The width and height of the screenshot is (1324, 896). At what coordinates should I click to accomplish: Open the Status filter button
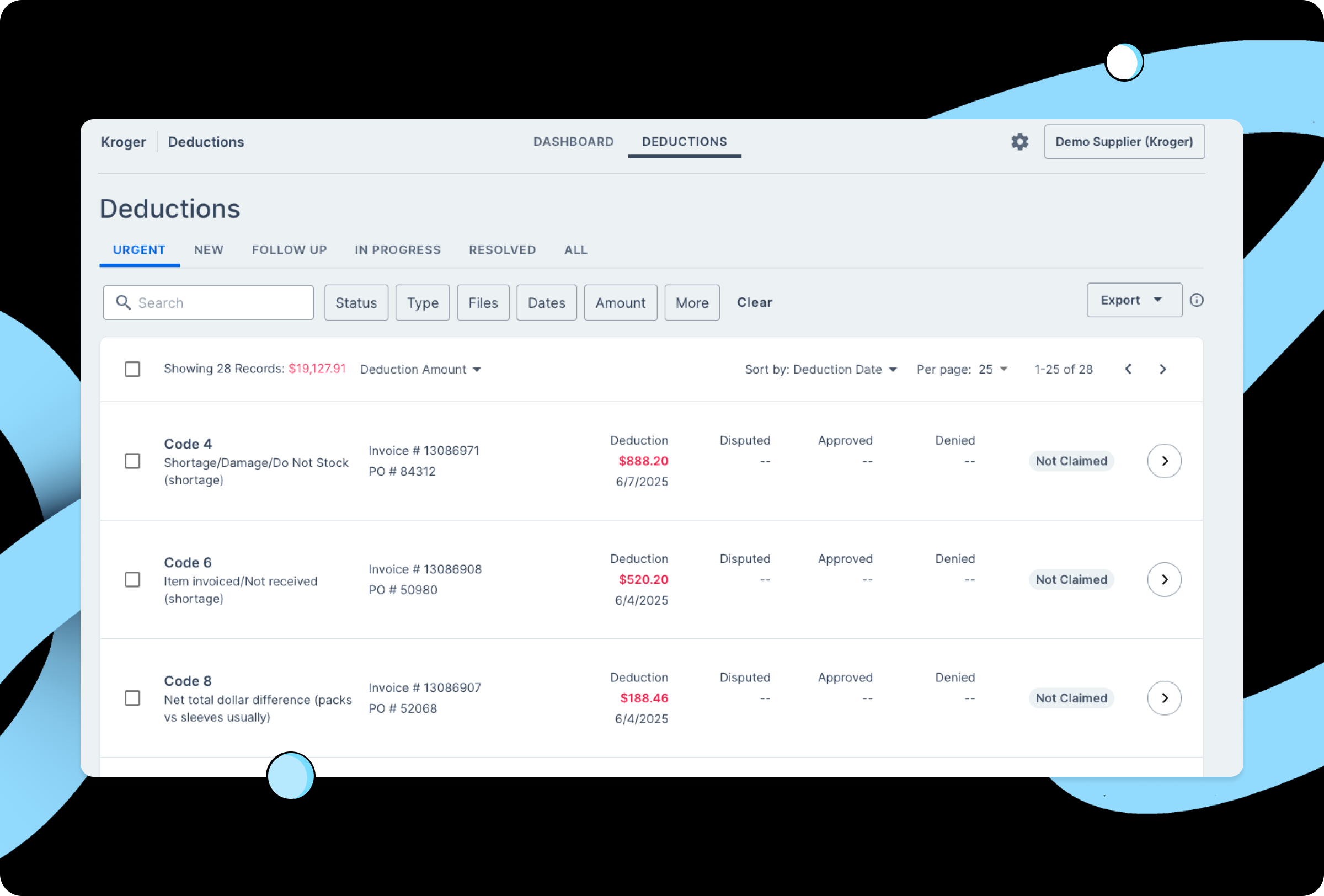[356, 302]
